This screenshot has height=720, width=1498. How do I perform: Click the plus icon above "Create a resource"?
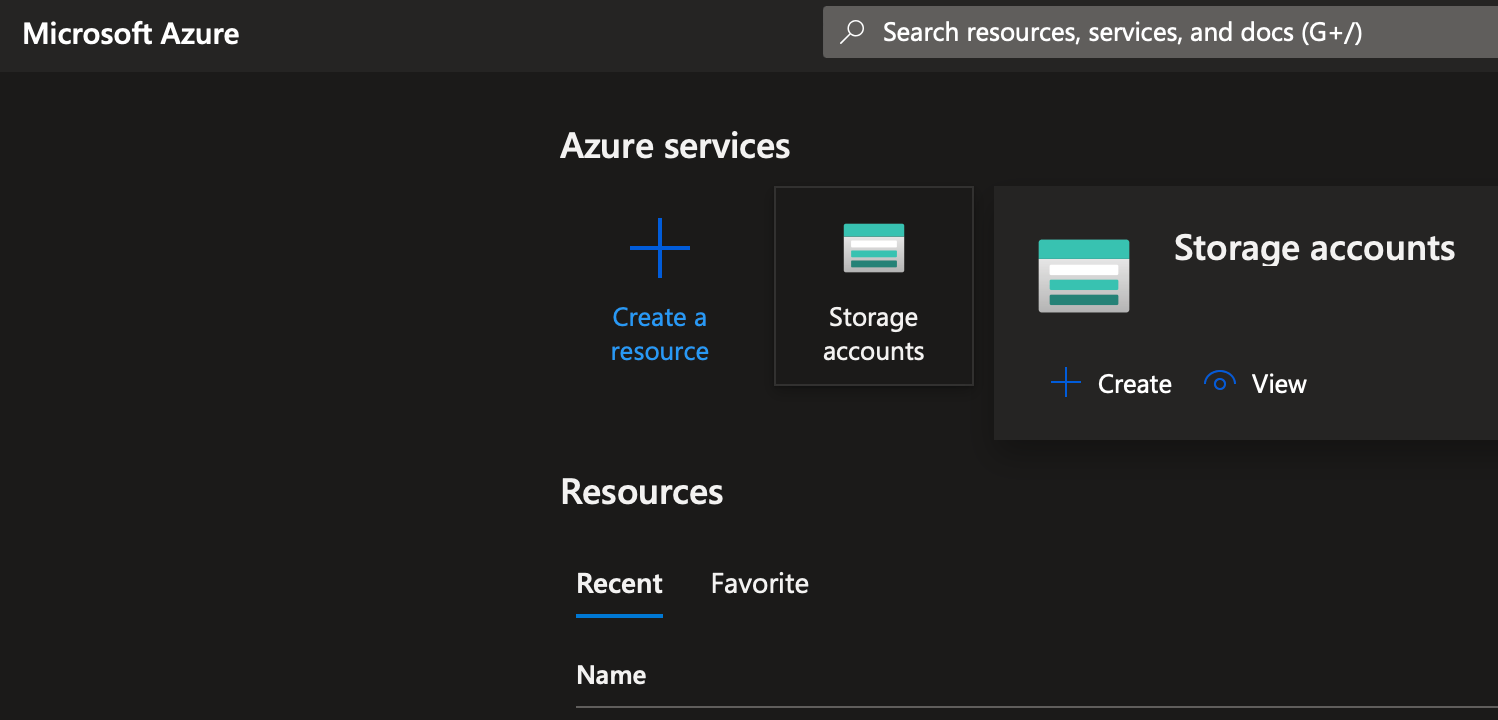pos(659,246)
